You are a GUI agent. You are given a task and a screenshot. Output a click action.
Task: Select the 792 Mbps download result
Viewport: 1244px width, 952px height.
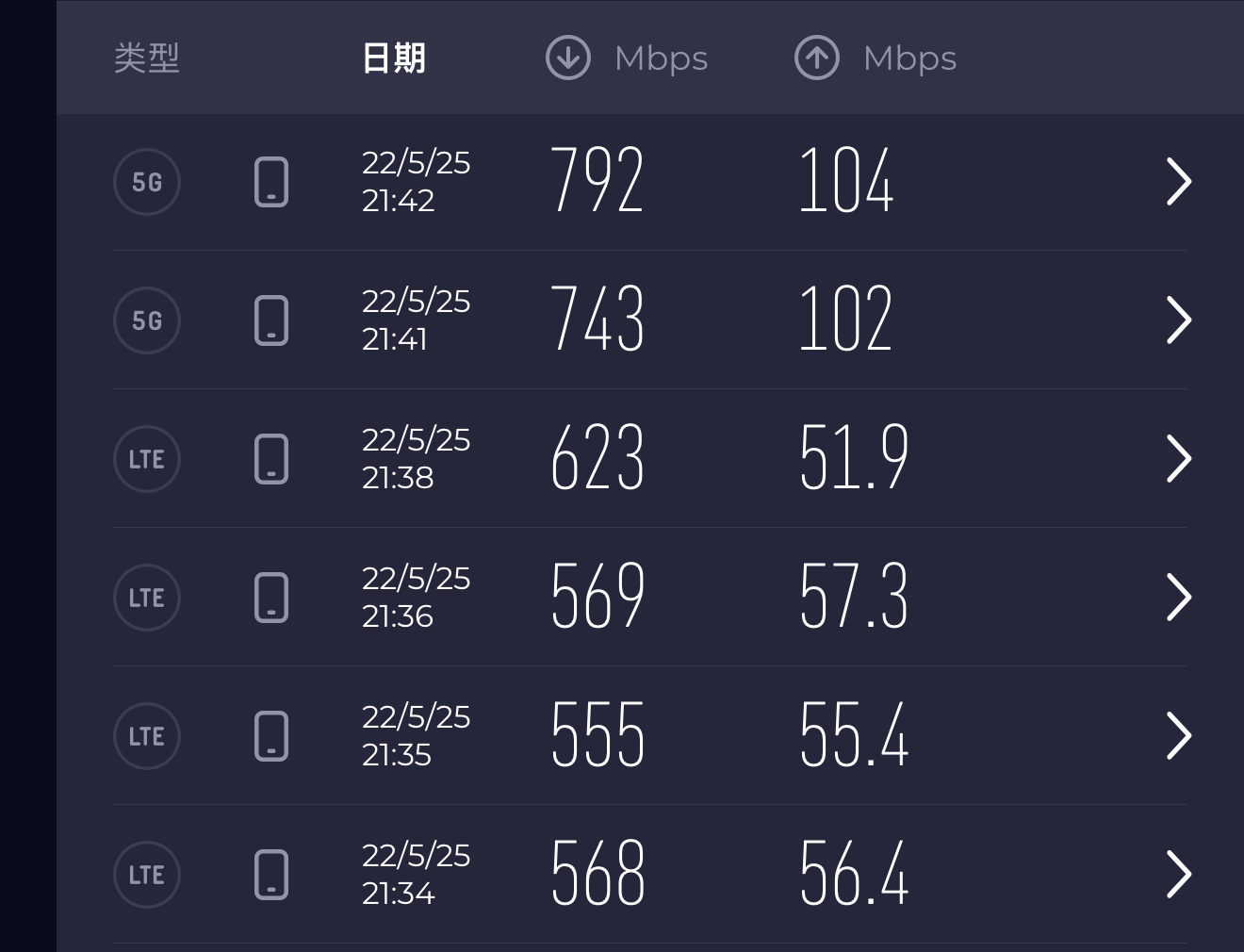[597, 180]
